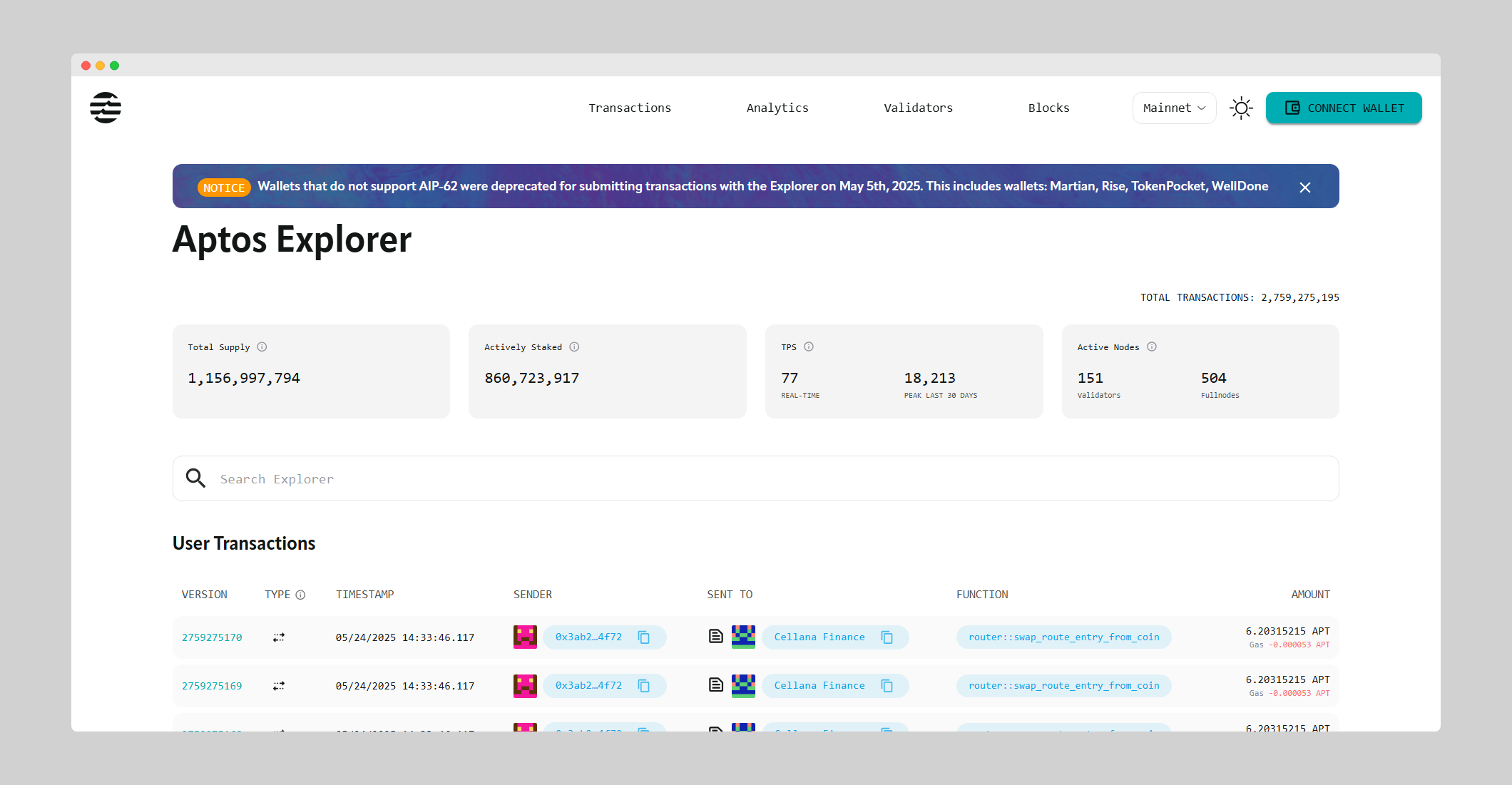Open the Mainnet network dropdown

[1174, 108]
